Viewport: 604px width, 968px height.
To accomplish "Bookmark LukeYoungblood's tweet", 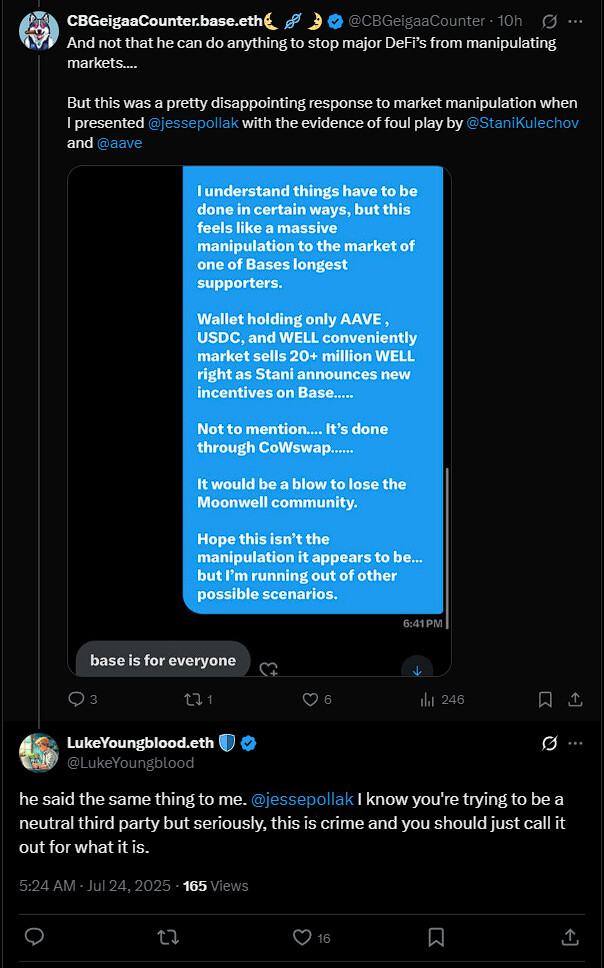I will (x=436, y=937).
